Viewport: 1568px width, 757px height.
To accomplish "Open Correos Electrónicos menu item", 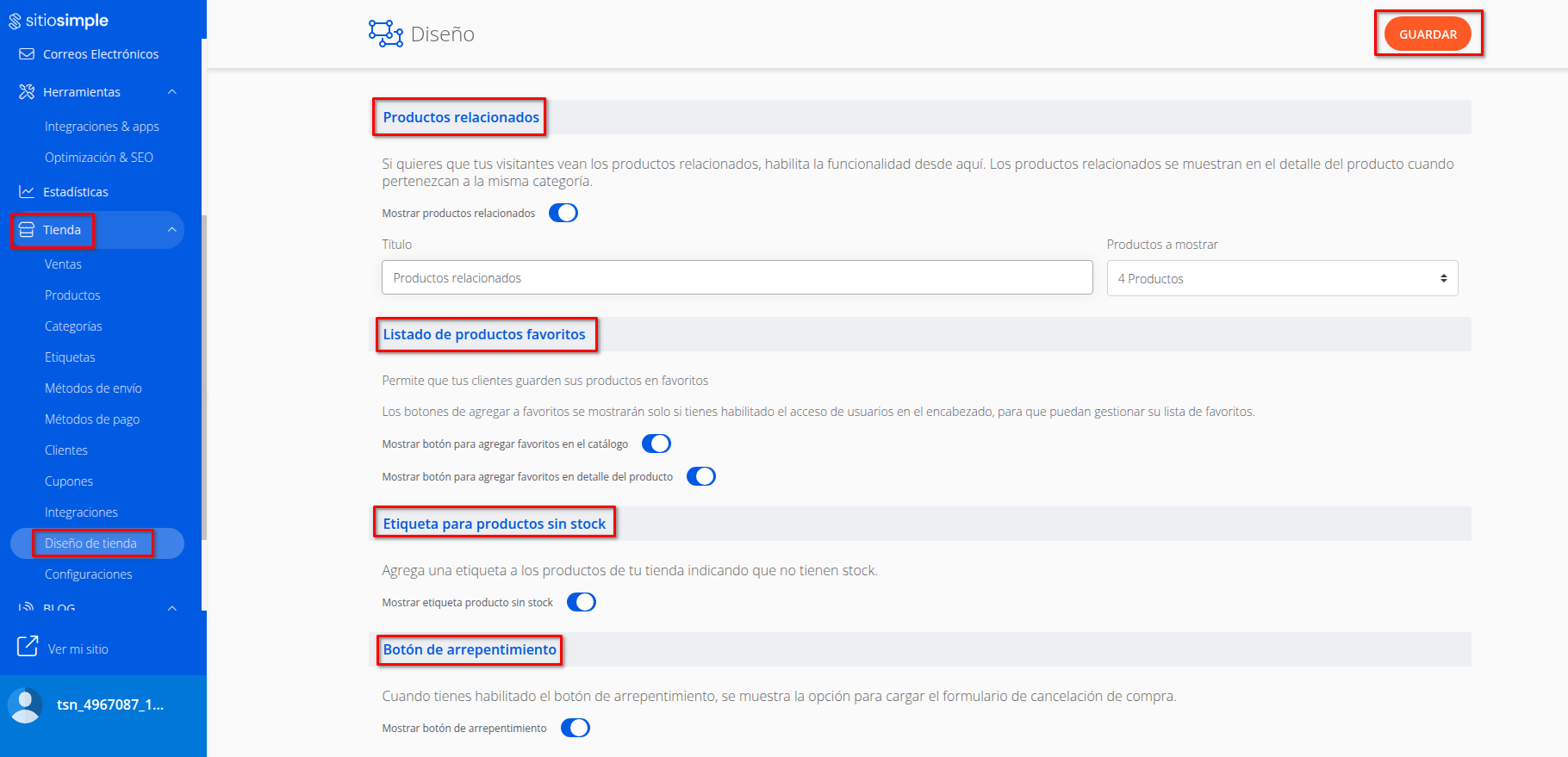I will click(x=101, y=54).
